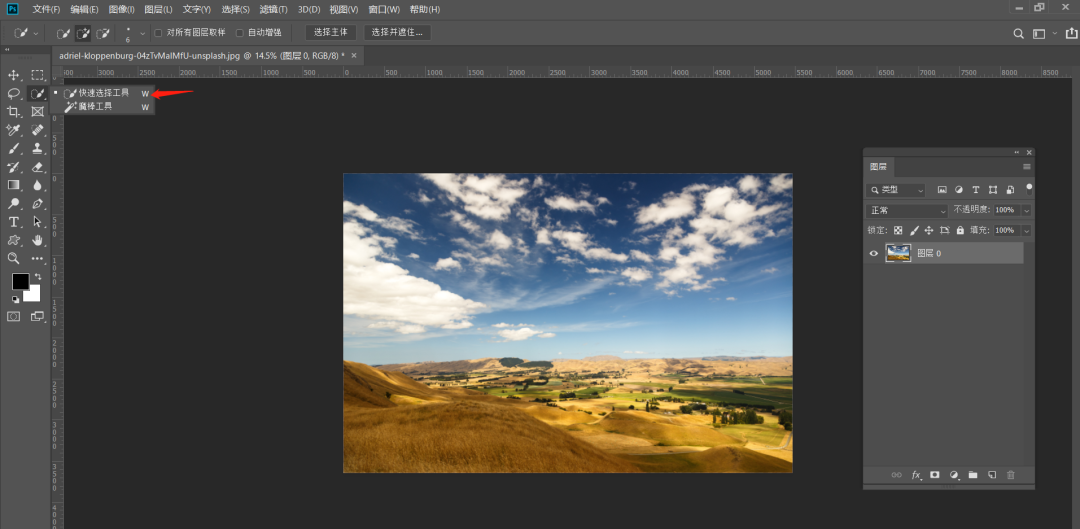Click the 选择并遮住 button
This screenshot has width=1080, height=529.
(x=397, y=33)
